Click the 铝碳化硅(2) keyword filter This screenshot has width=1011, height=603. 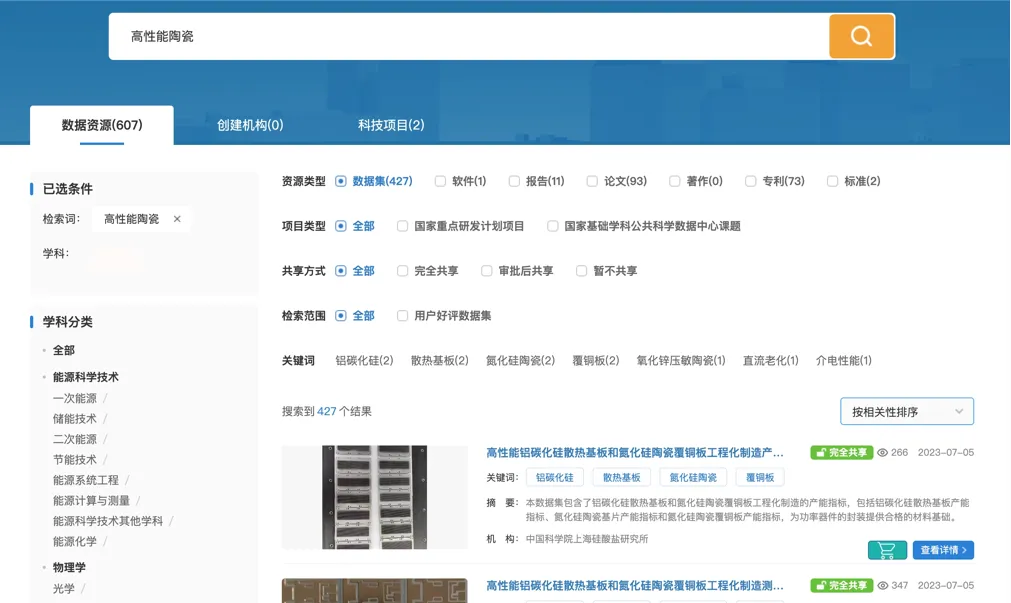[364, 361]
